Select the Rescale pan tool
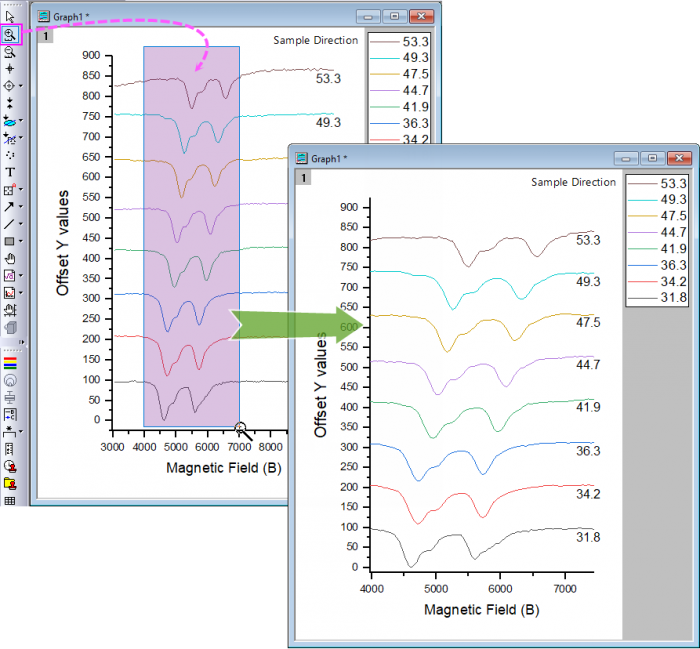This screenshot has height=649, width=700. pyautogui.click(x=10, y=310)
